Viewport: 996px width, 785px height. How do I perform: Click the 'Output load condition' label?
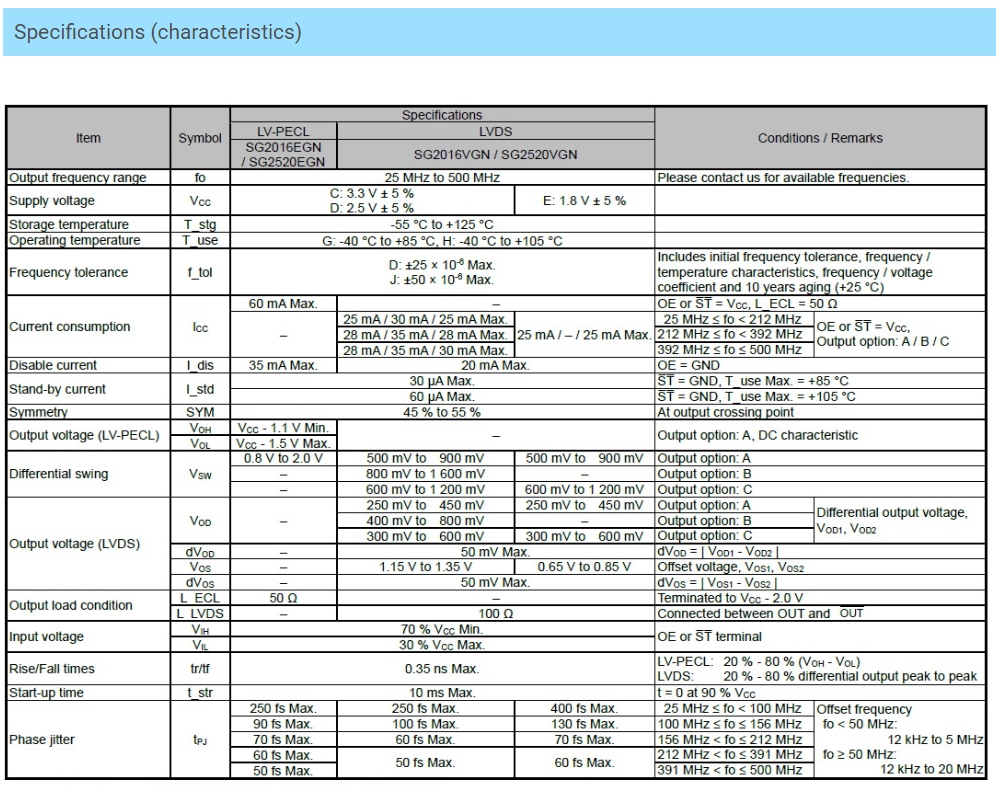pos(71,606)
